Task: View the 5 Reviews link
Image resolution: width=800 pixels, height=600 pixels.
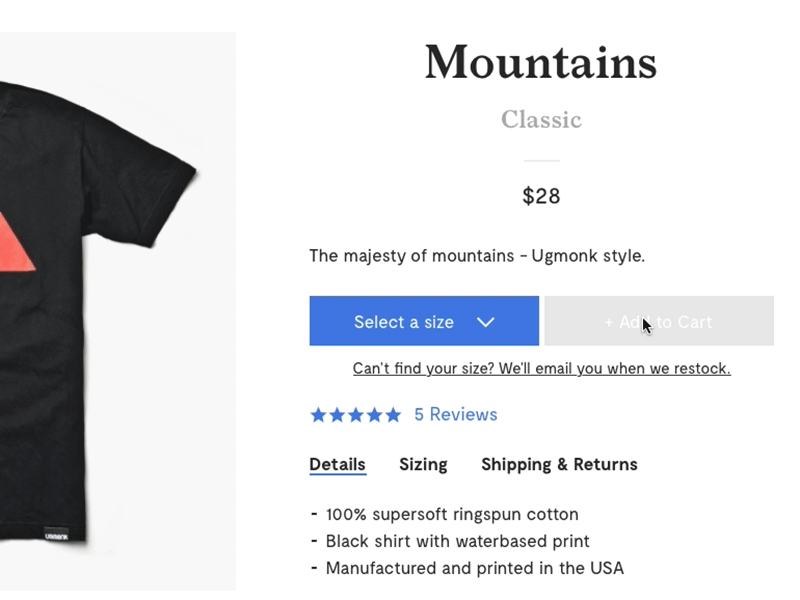Action: click(x=455, y=414)
